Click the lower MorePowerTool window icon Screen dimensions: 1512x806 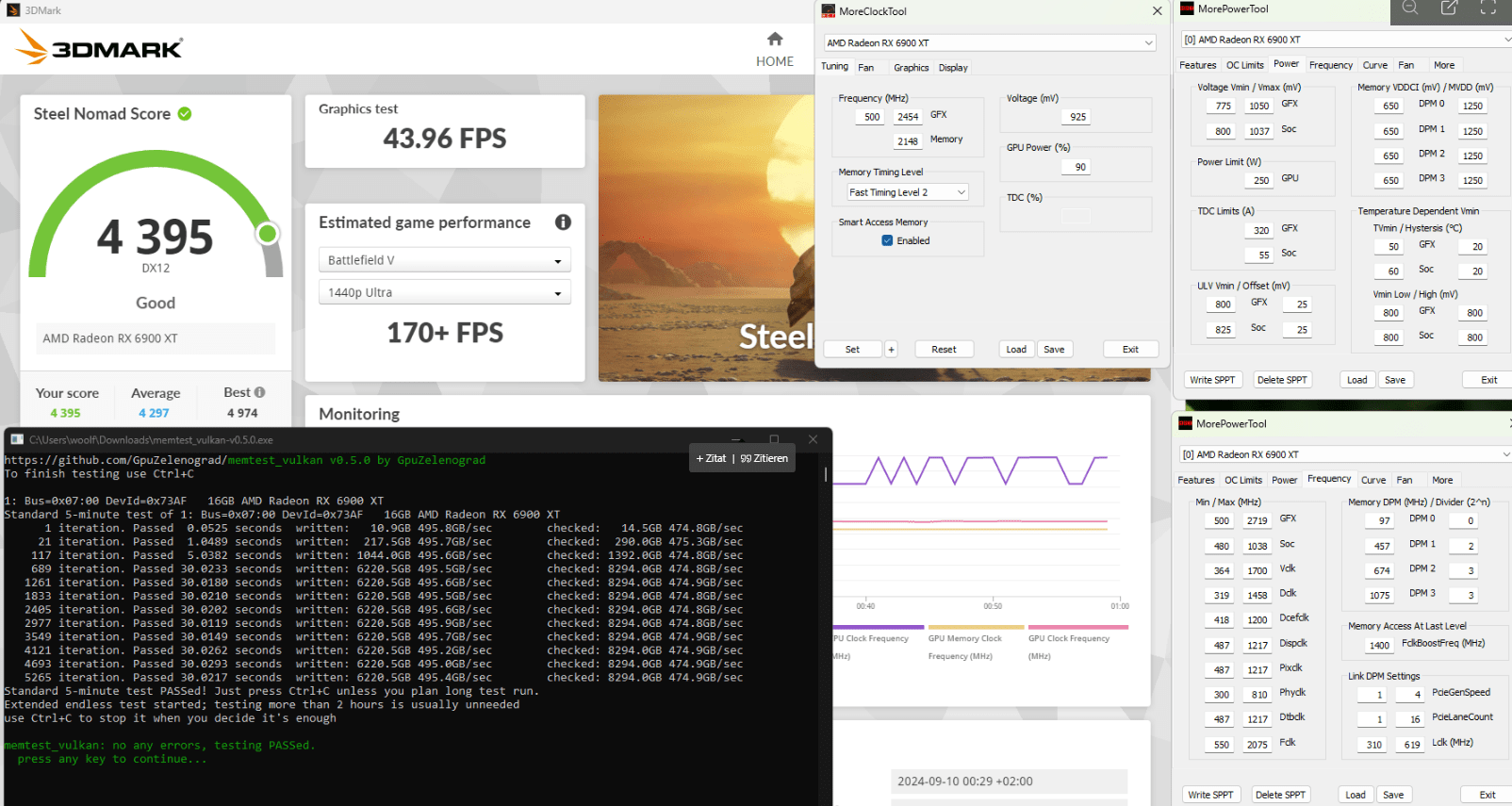(x=1186, y=423)
